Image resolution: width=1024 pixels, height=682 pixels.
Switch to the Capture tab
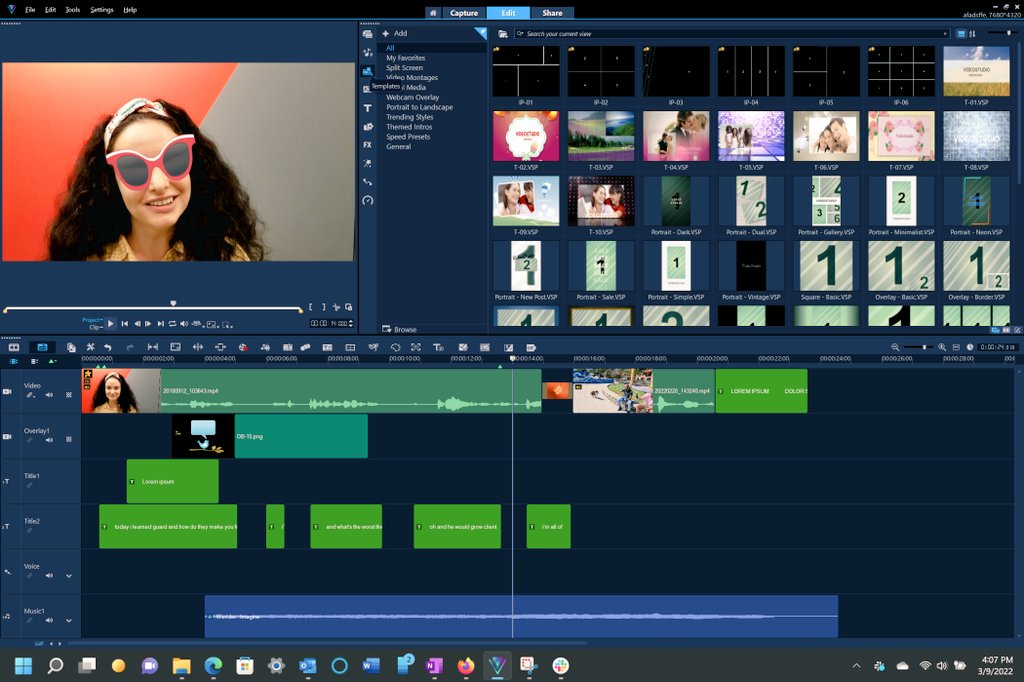coord(464,12)
